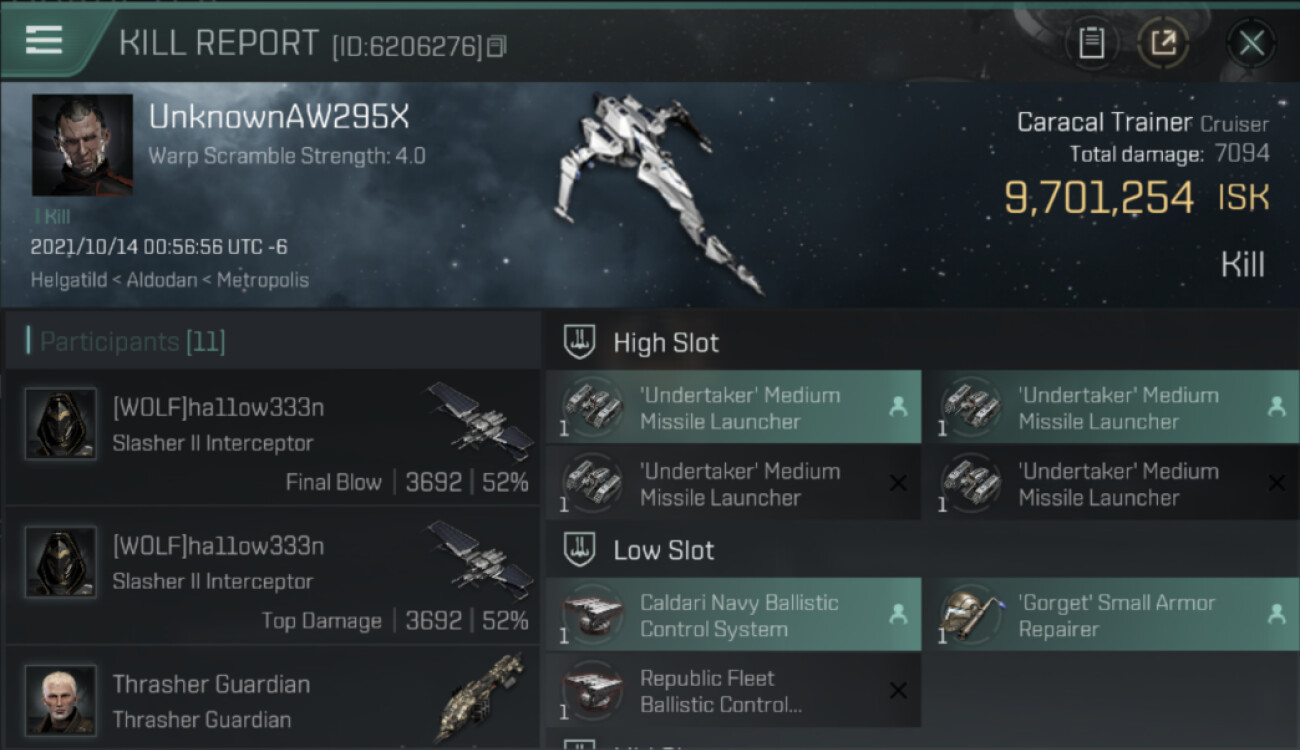Open UnknownAW295X pilot portrait
The image size is (1300, 750).
[x=82, y=145]
